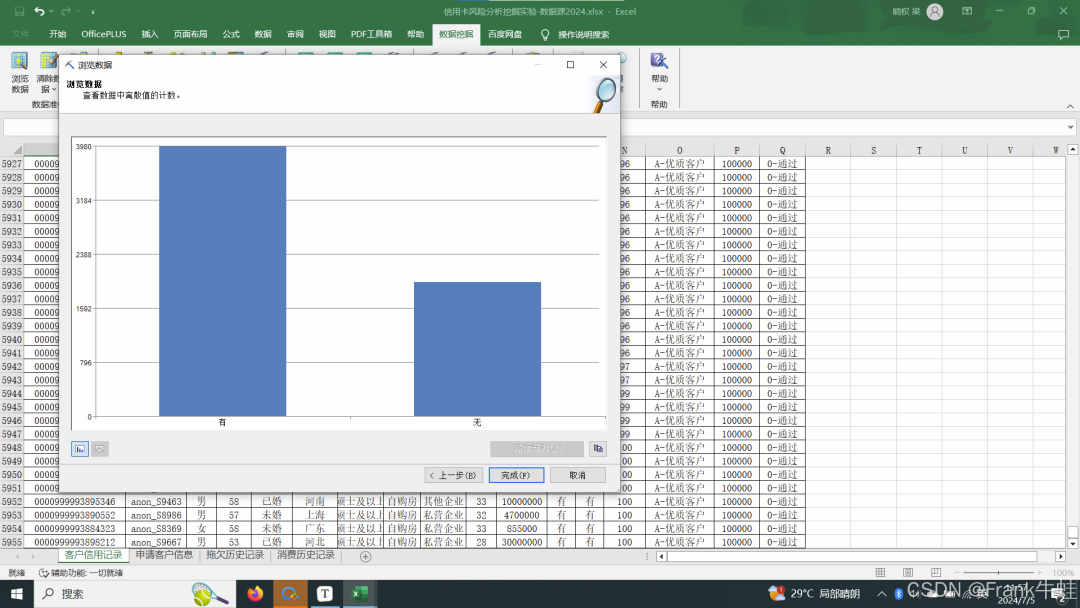
Task: Open Firefox from the taskbar
Action: point(255,594)
